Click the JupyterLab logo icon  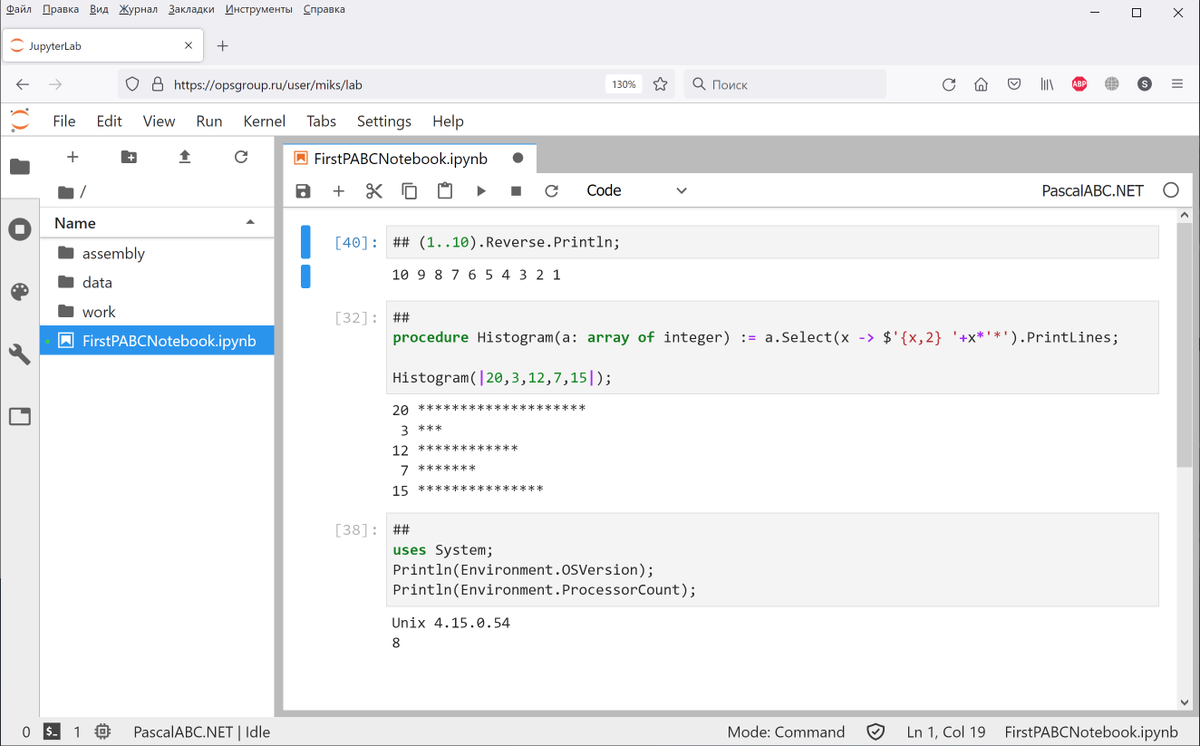tap(20, 121)
